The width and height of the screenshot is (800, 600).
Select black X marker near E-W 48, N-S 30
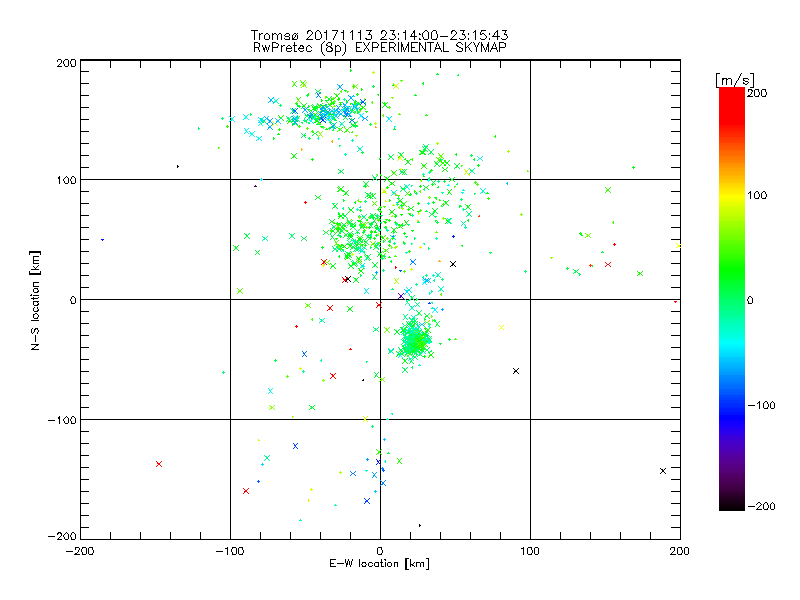point(453,264)
